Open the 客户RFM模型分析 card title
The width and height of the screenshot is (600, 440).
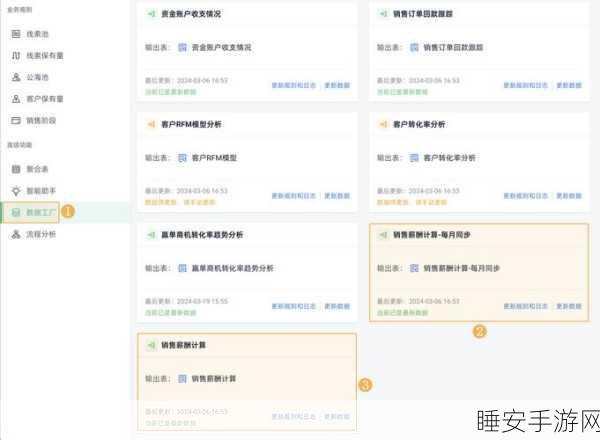click(x=191, y=124)
